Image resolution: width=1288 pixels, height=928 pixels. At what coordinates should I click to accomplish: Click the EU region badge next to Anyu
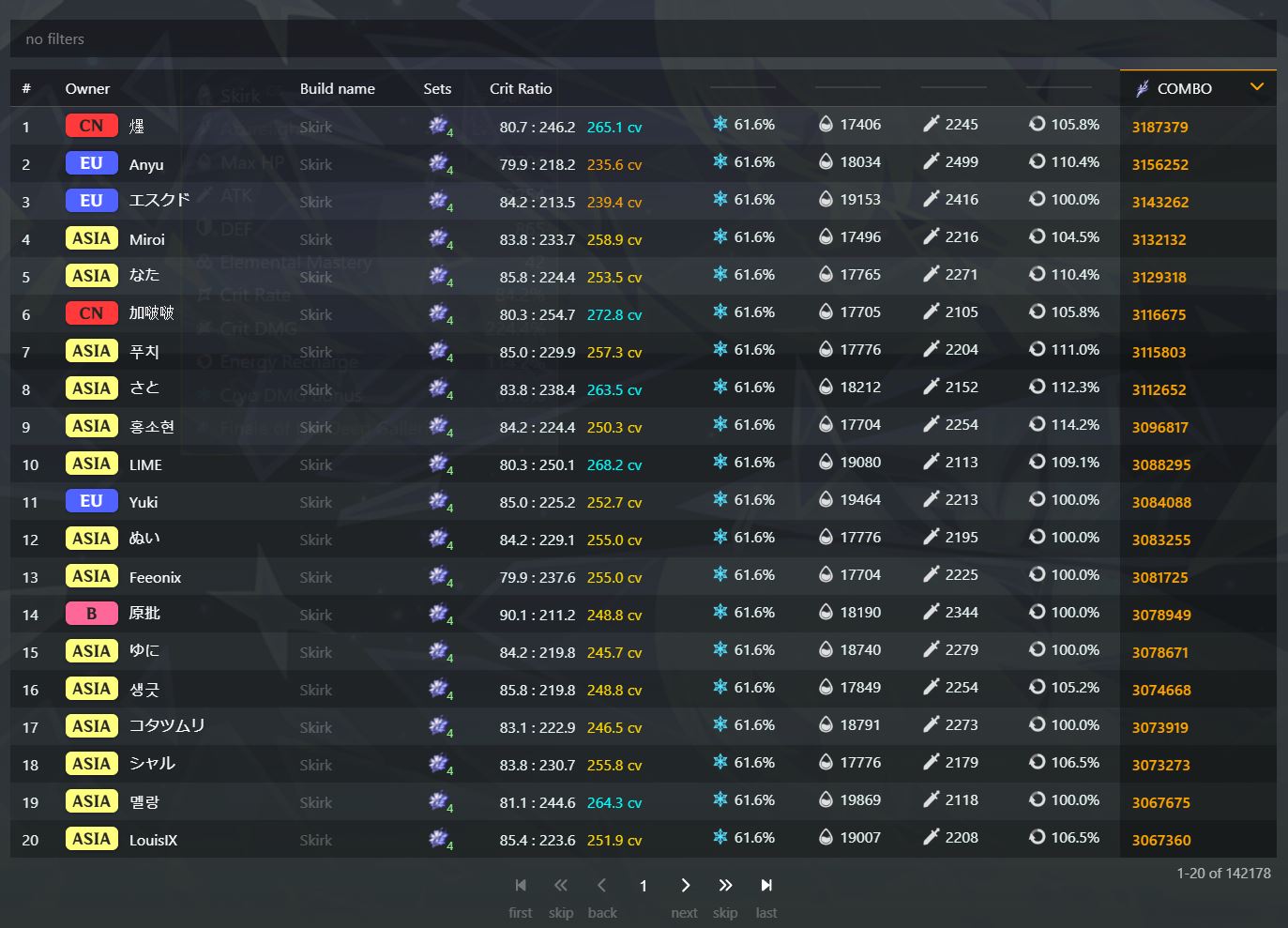coord(92,163)
